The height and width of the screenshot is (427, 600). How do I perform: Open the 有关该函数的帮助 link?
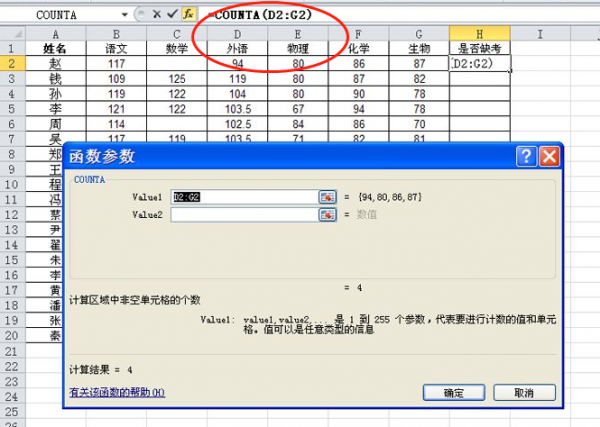point(117,393)
